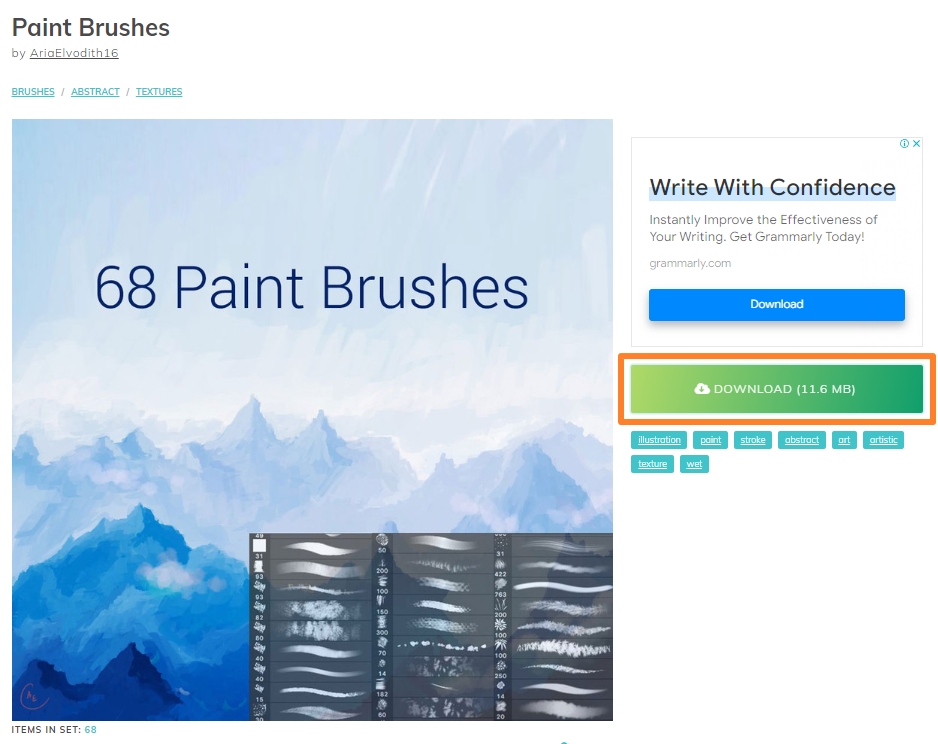
Task: Click the art tag
Action: pyautogui.click(x=844, y=440)
